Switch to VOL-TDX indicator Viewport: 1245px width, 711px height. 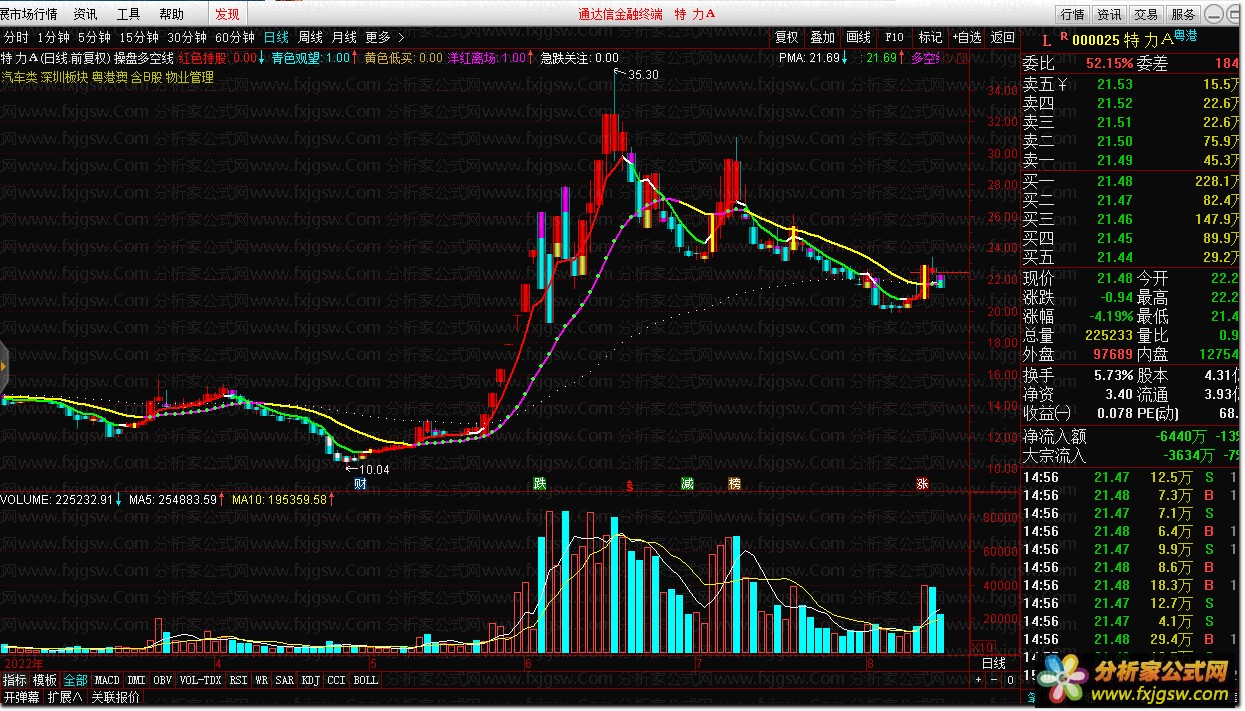[200, 680]
